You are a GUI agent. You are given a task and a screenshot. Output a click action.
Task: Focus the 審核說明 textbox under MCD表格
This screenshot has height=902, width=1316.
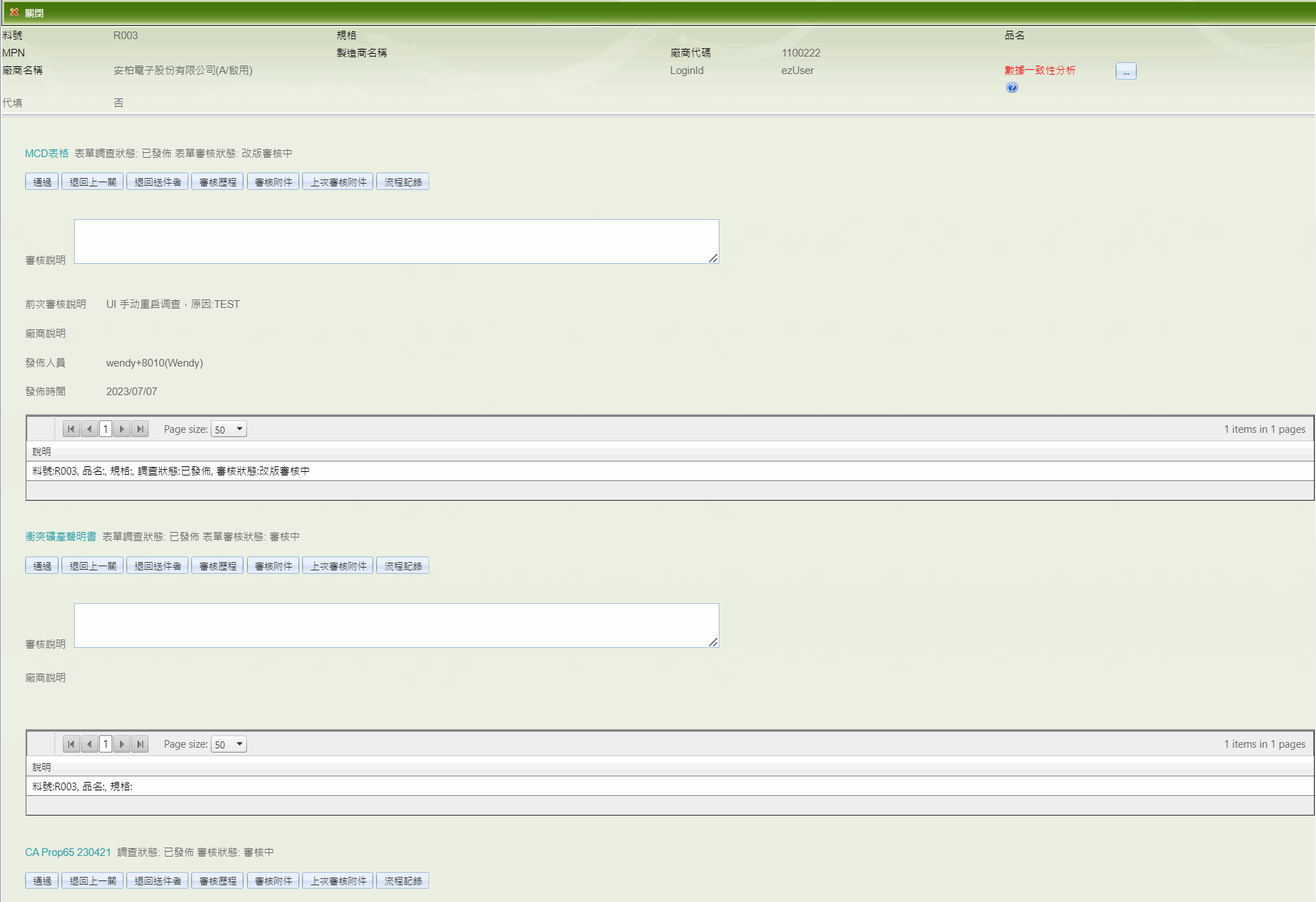(x=396, y=242)
